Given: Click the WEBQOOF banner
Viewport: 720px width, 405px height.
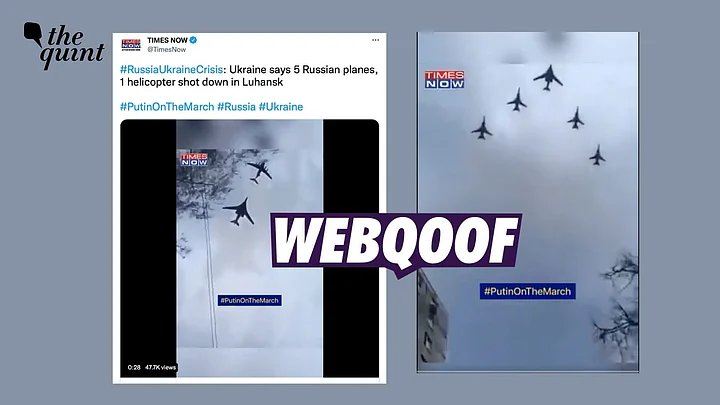Looking at the screenshot, I should (396, 242).
